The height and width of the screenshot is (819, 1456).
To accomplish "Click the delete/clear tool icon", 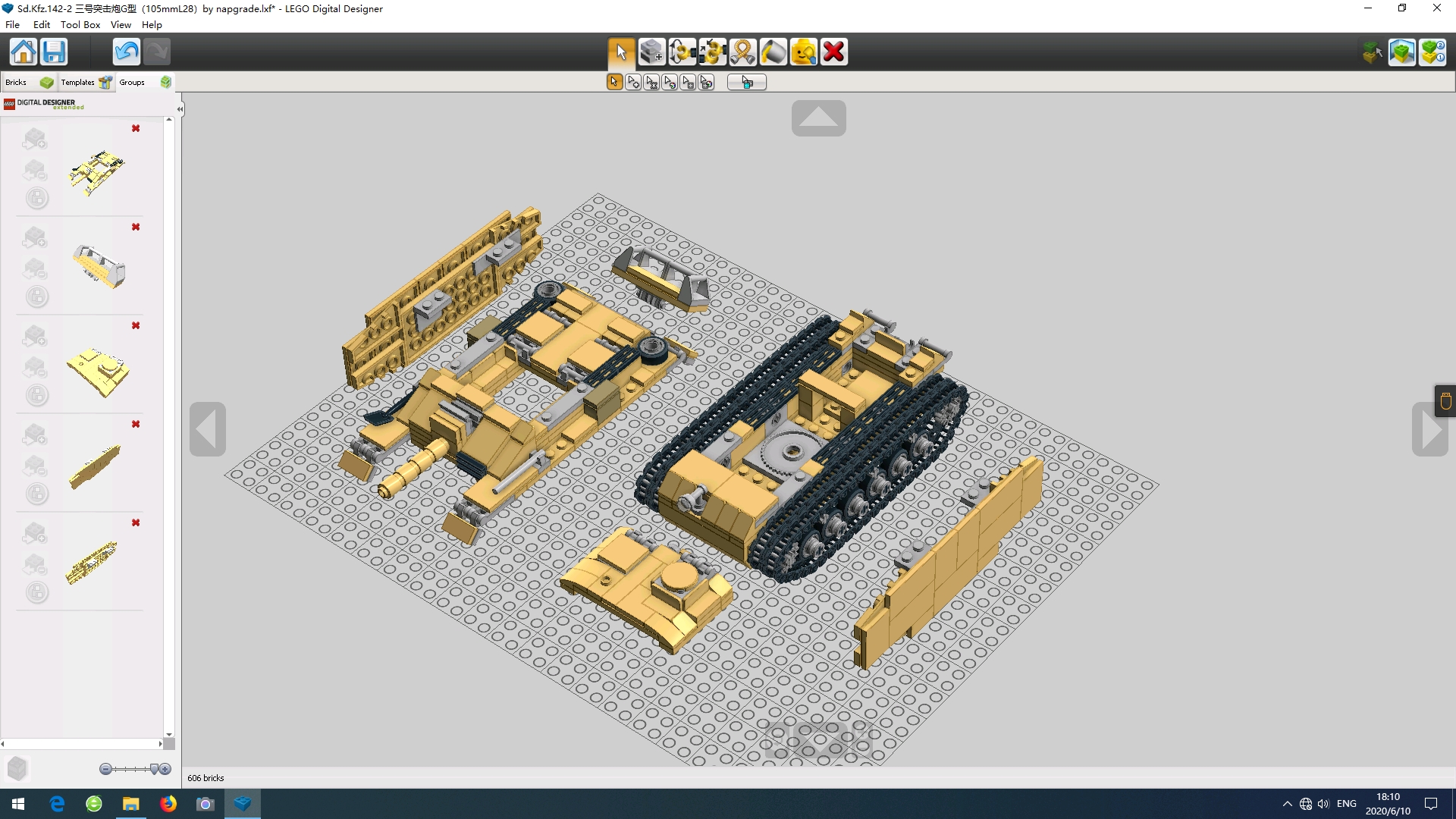I will [834, 51].
